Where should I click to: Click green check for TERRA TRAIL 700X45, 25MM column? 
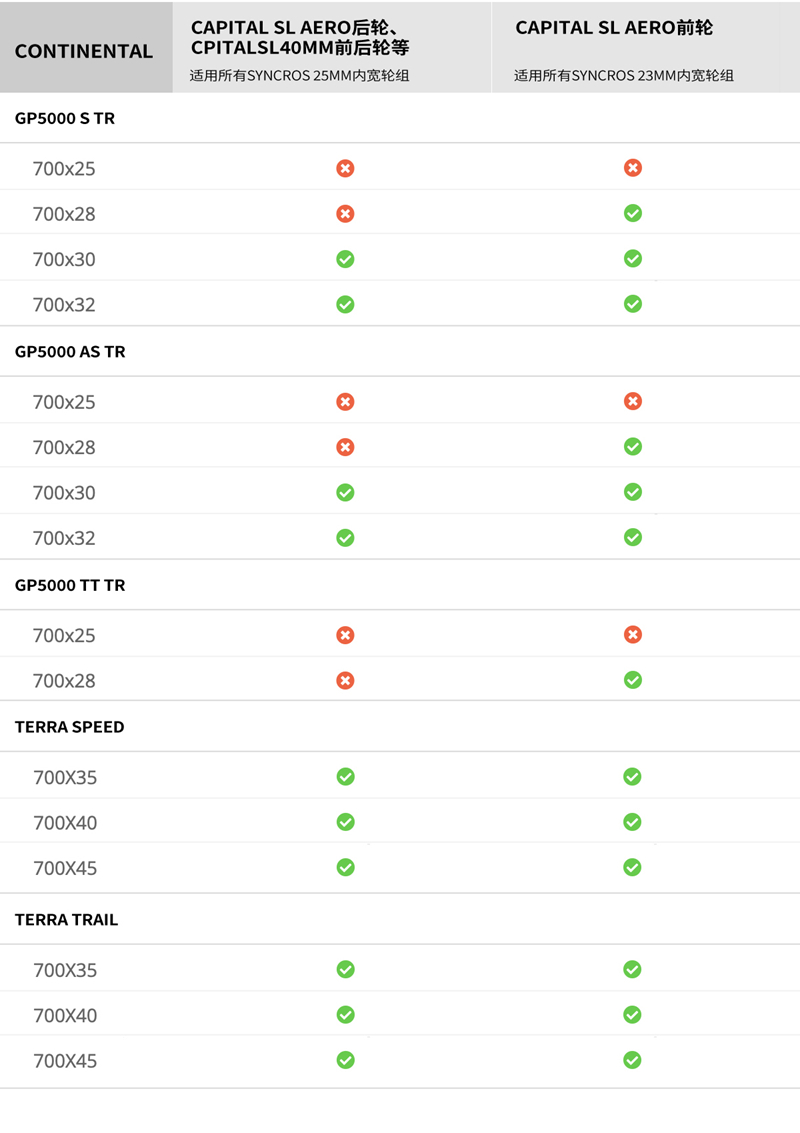pos(345,1060)
